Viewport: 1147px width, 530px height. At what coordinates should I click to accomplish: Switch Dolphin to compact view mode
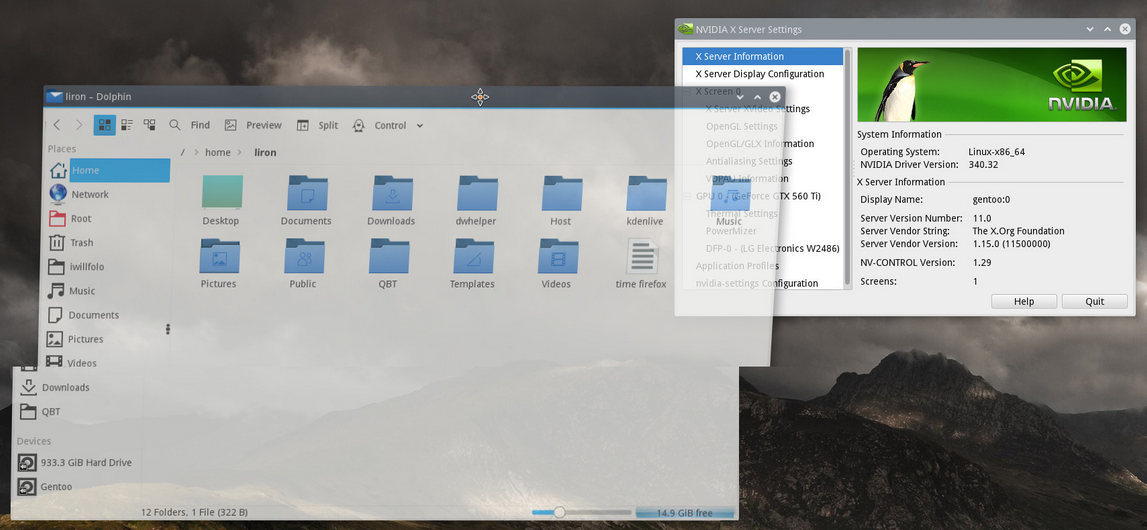127,125
